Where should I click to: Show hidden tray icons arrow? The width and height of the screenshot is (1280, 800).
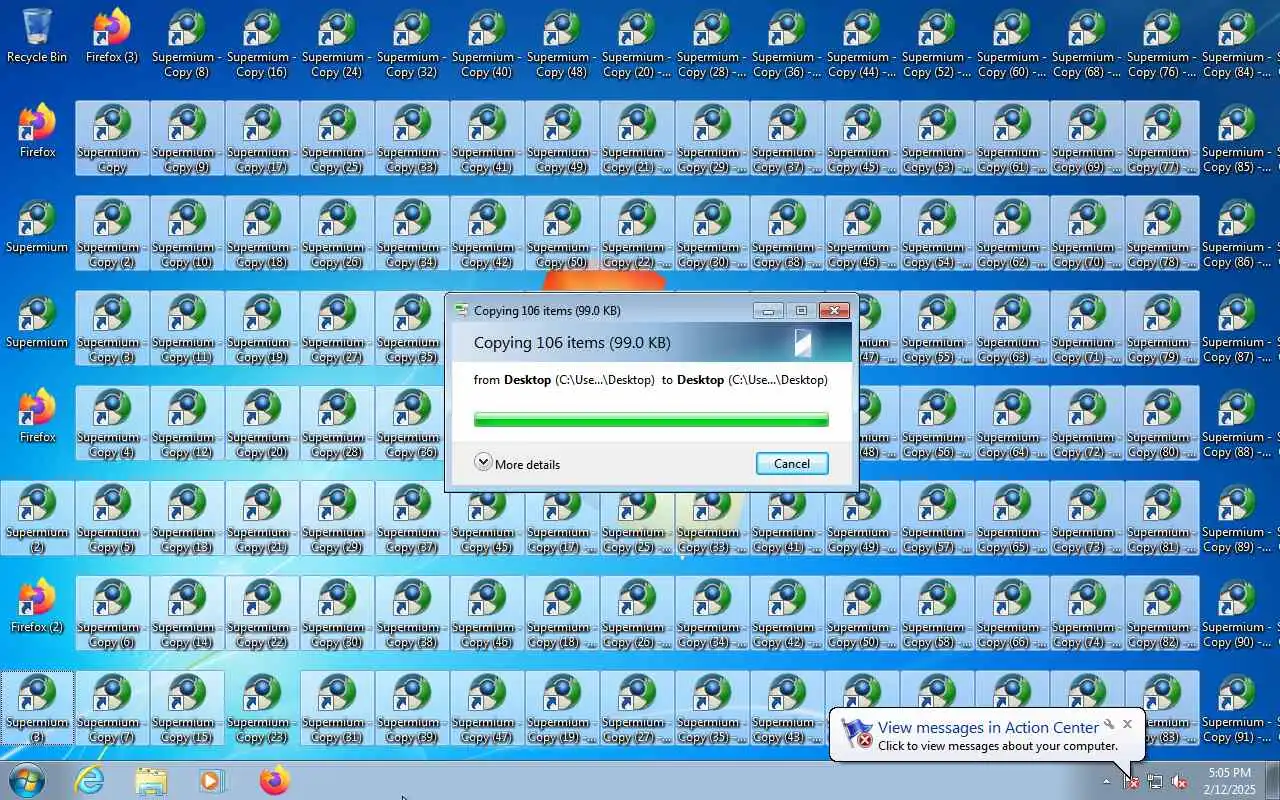(x=1106, y=781)
